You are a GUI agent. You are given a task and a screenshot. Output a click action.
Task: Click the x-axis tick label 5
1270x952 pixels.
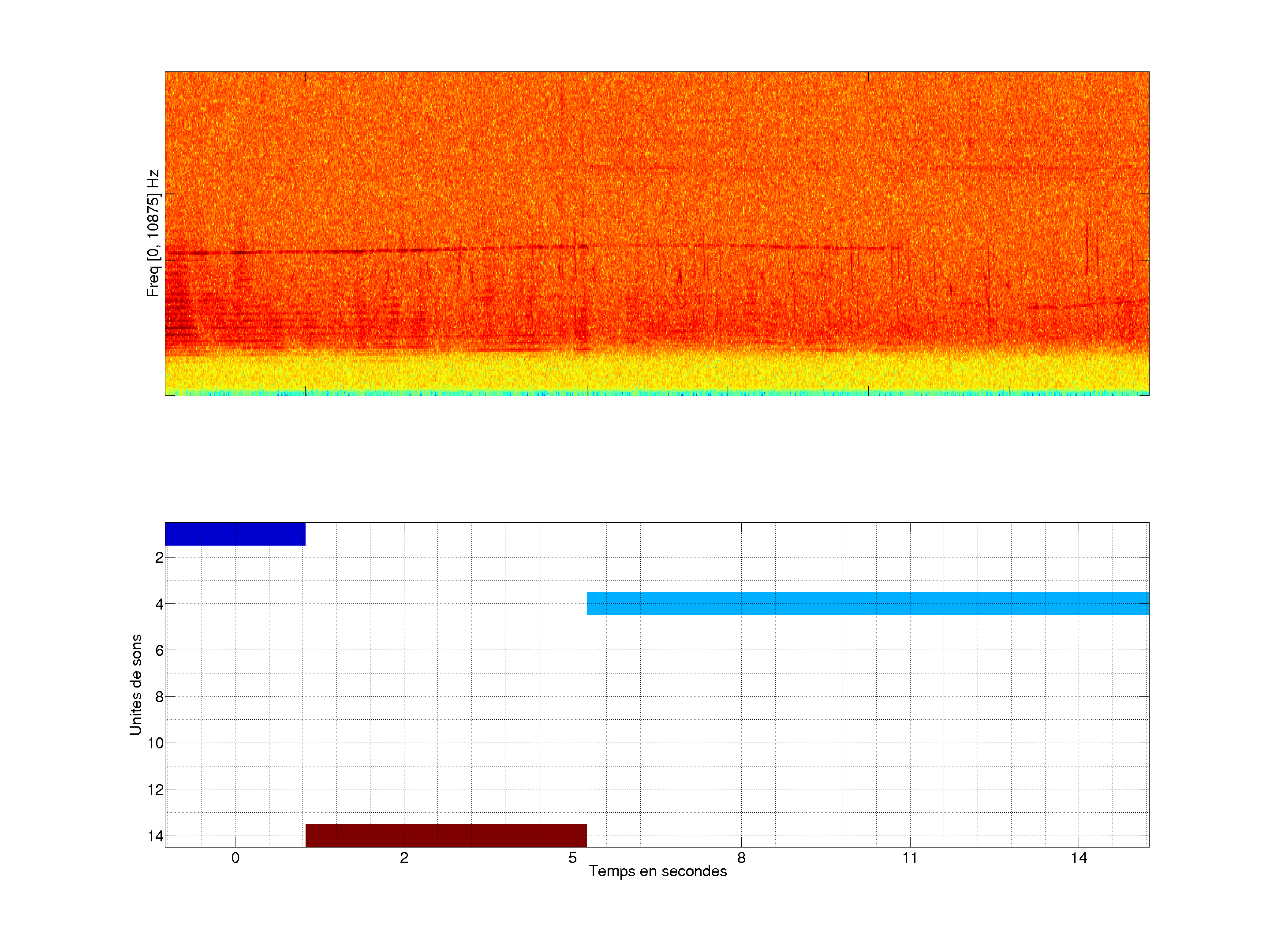[572, 858]
